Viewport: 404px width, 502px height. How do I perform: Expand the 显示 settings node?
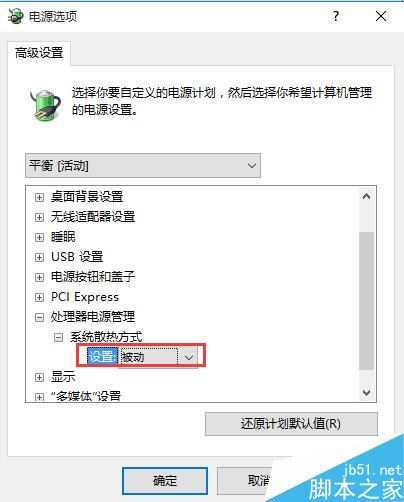[x=39, y=377]
